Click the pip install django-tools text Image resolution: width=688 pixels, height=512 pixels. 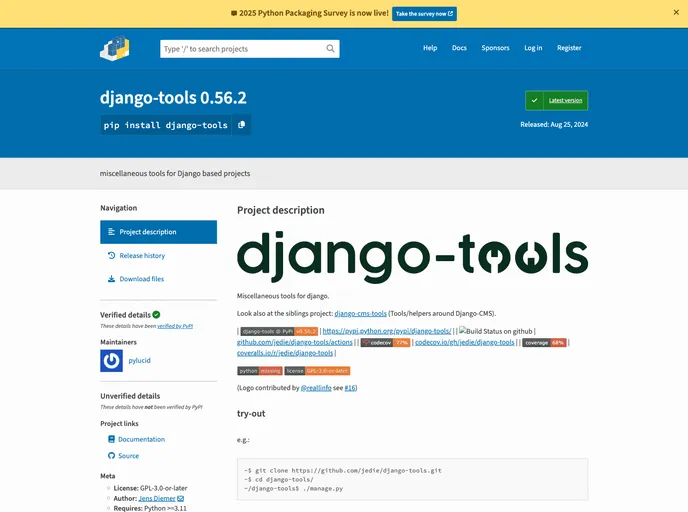click(165, 125)
